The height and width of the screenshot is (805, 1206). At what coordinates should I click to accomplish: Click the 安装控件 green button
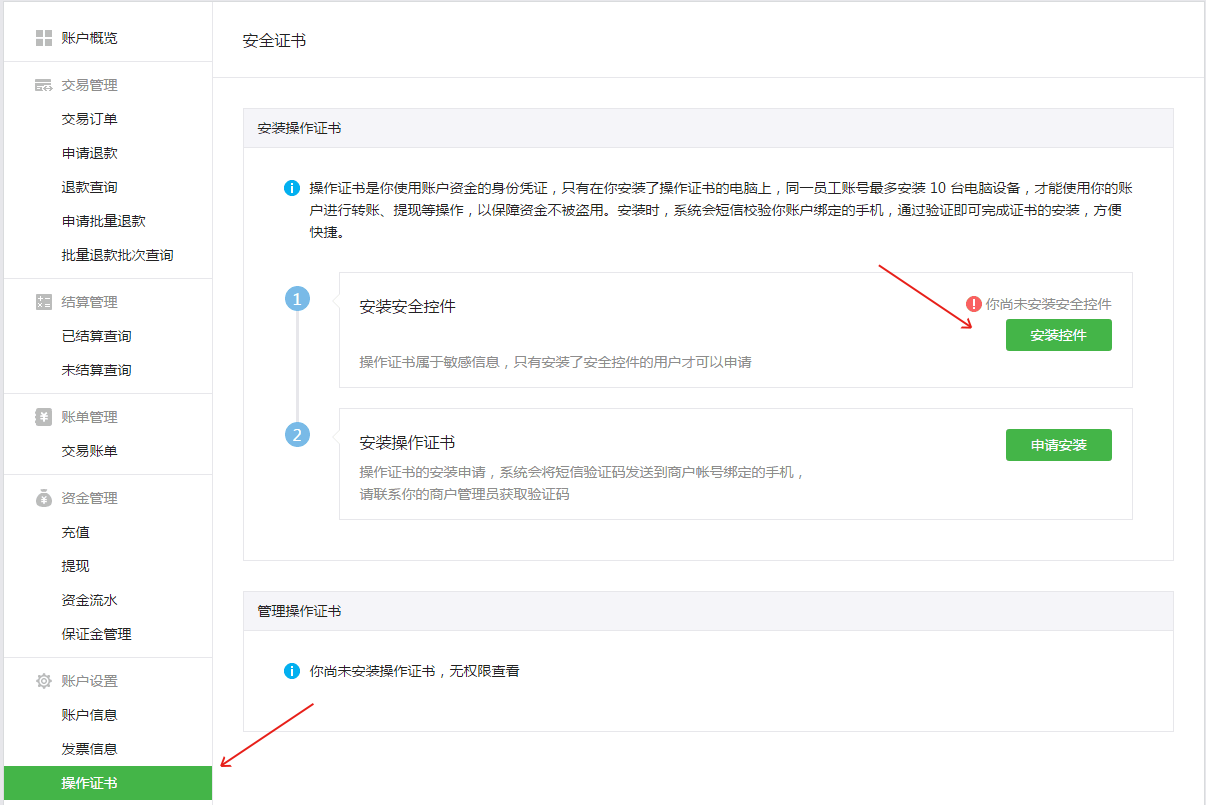[1058, 334]
